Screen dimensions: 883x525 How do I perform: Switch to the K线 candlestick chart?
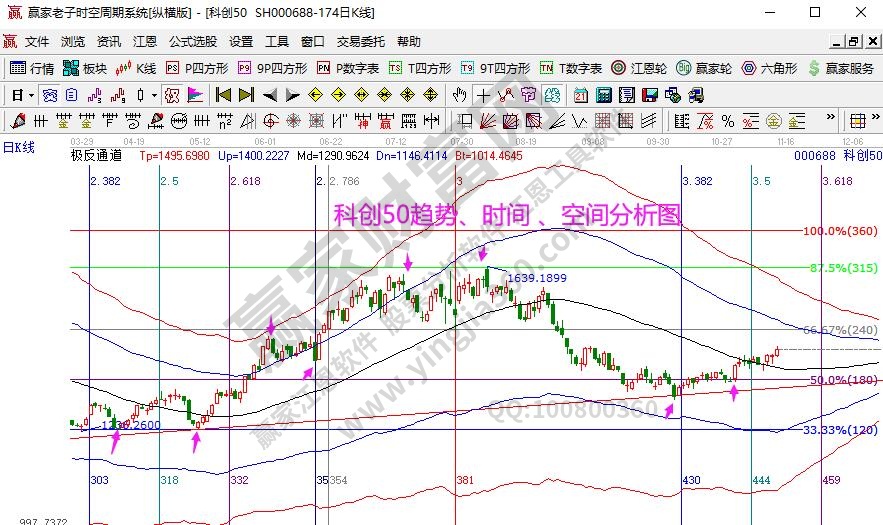click(x=136, y=69)
